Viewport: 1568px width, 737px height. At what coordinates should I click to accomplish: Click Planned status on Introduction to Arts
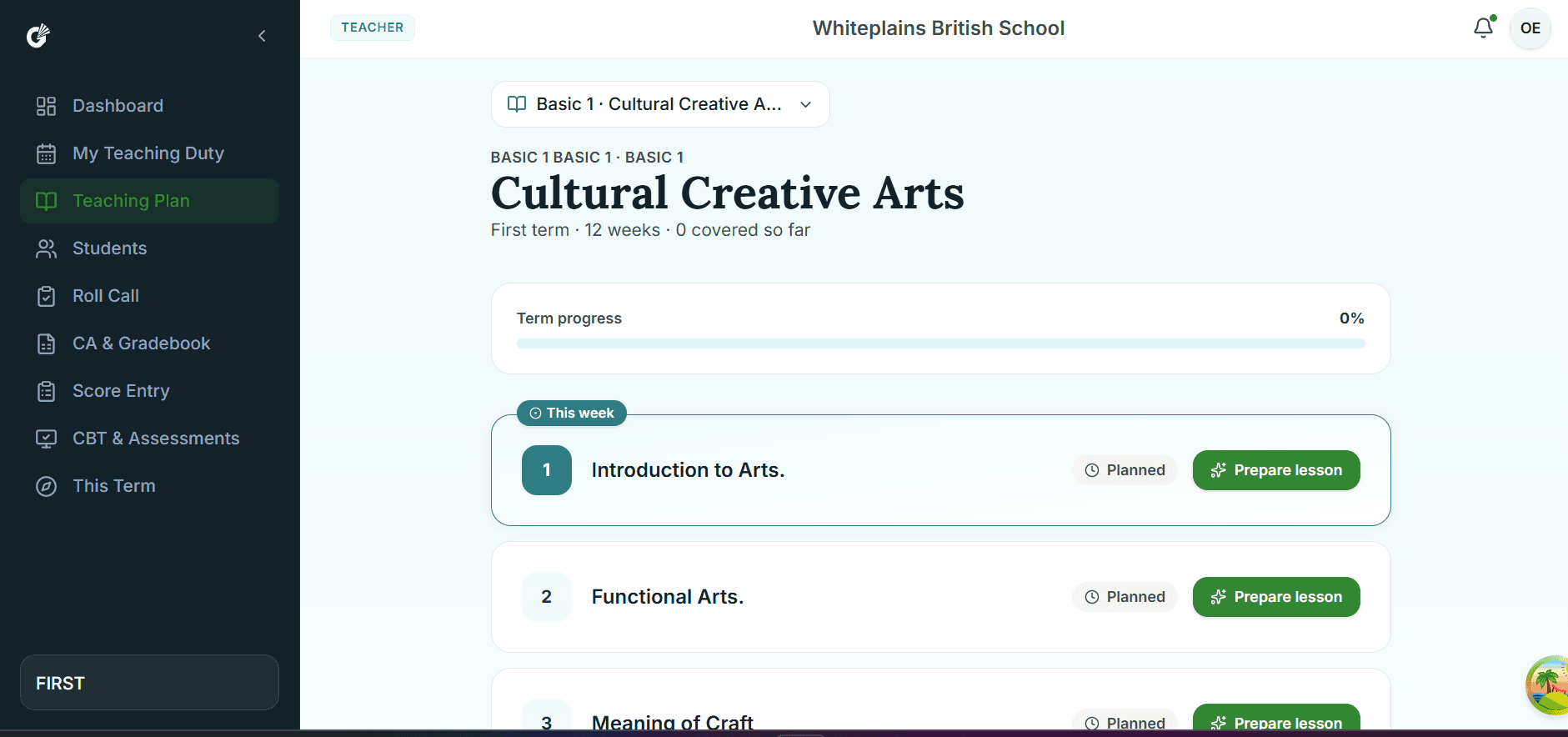tap(1125, 470)
